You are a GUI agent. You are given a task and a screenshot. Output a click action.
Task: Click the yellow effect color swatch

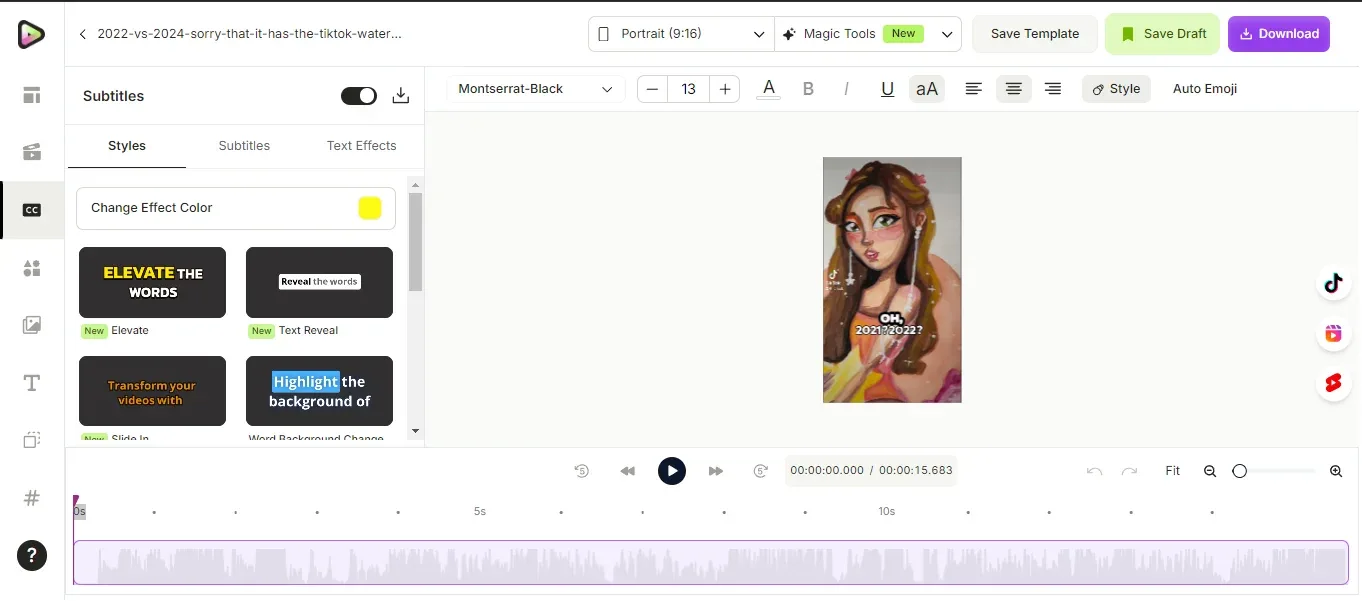(x=370, y=208)
